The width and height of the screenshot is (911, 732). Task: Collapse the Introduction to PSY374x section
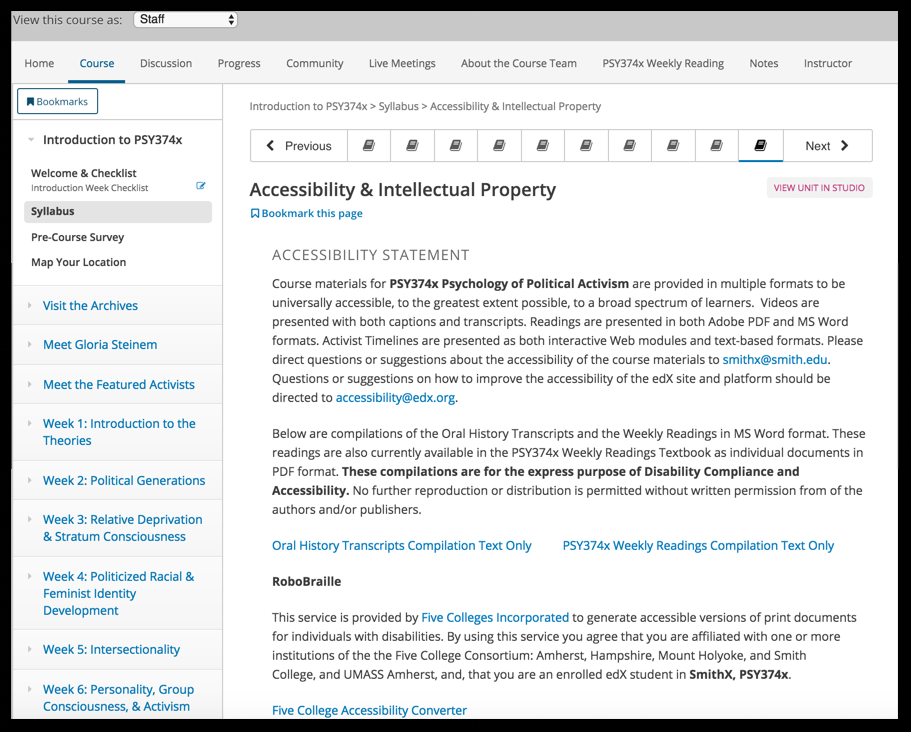(112, 139)
